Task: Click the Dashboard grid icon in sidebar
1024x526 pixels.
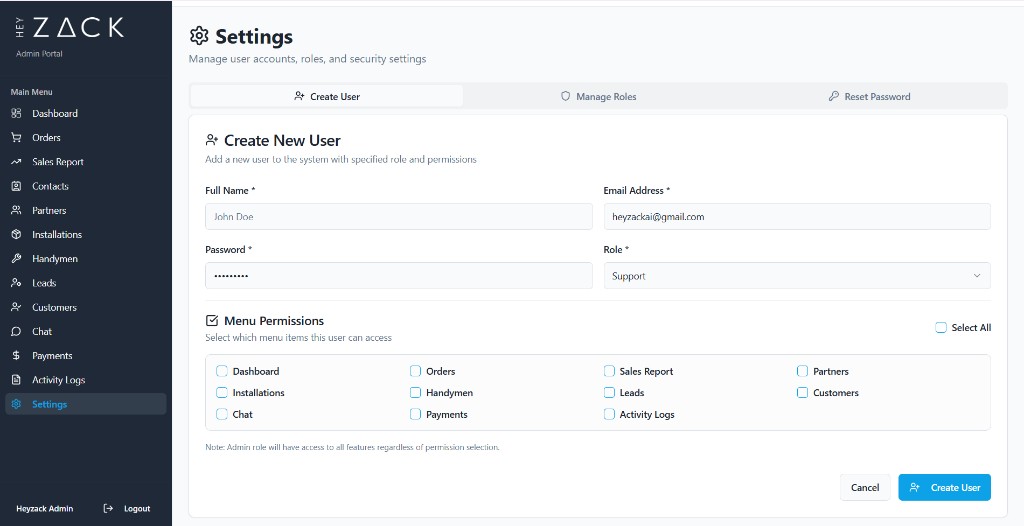Action: 16,114
